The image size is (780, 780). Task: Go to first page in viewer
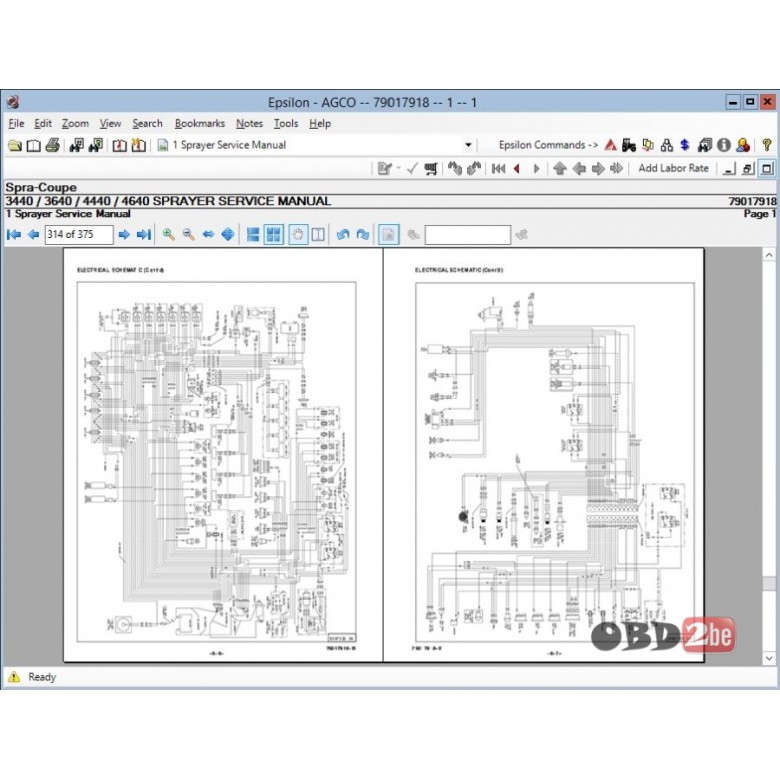pyautogui.click(x=14, y=234)
